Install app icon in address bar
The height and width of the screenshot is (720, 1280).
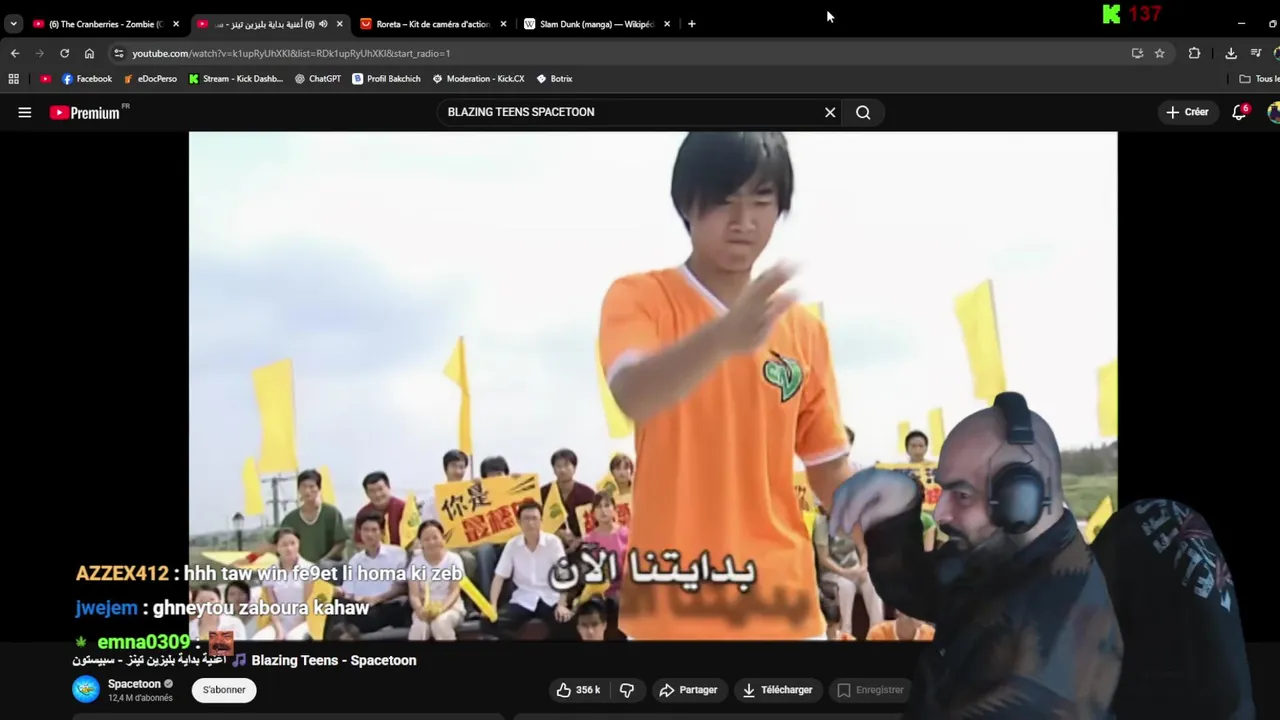pos(1137,53)
